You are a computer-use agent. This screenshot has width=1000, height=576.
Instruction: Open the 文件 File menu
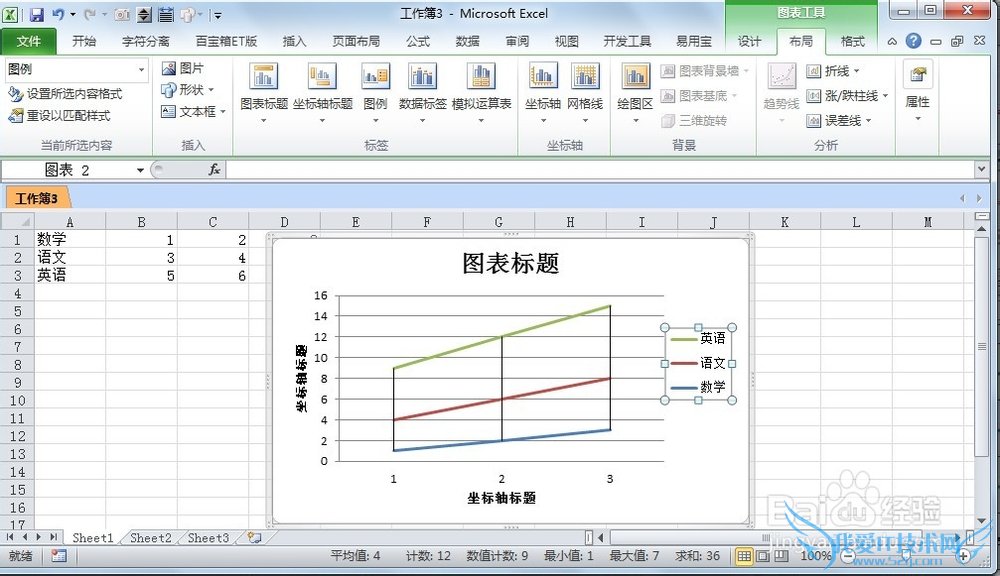[29, 41]
